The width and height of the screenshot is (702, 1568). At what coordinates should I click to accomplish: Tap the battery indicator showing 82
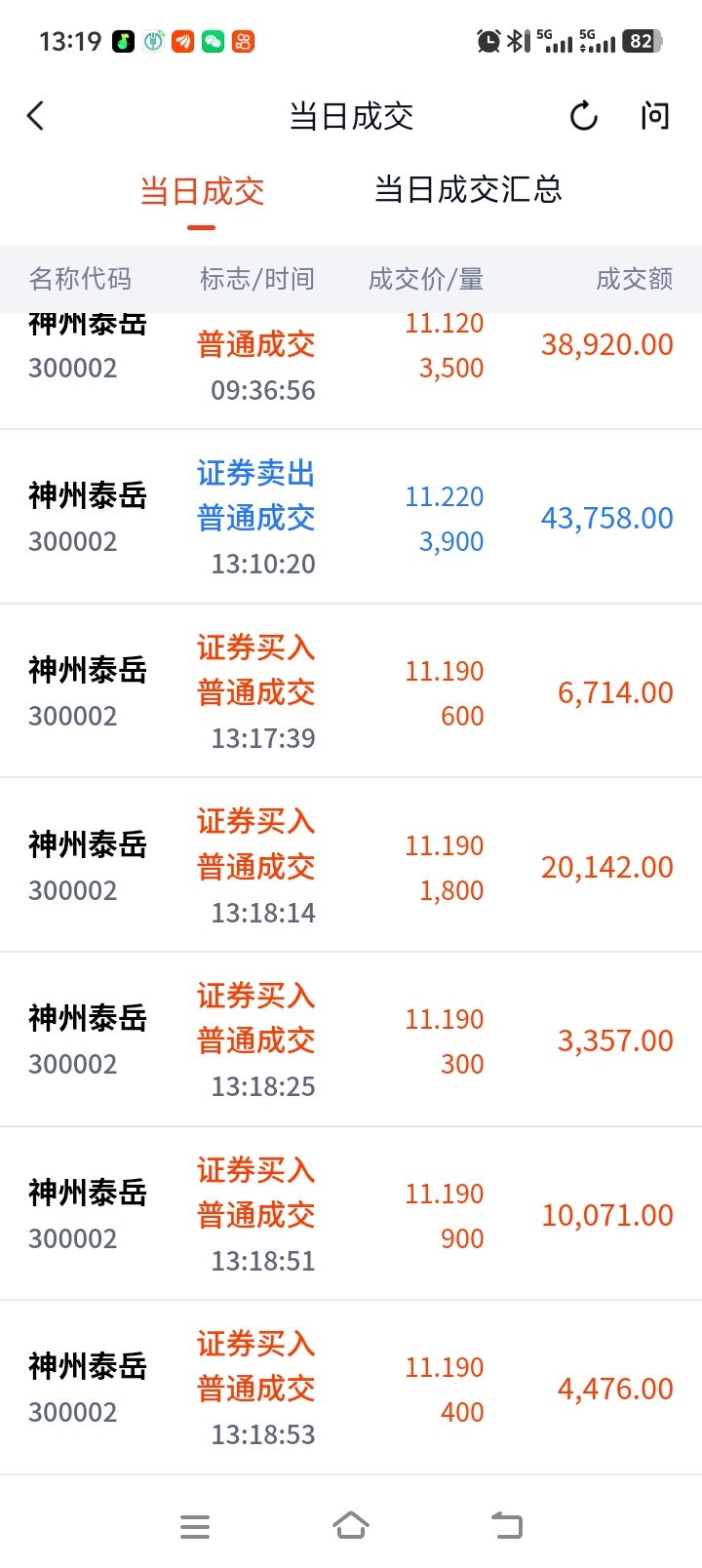[643, 41]
